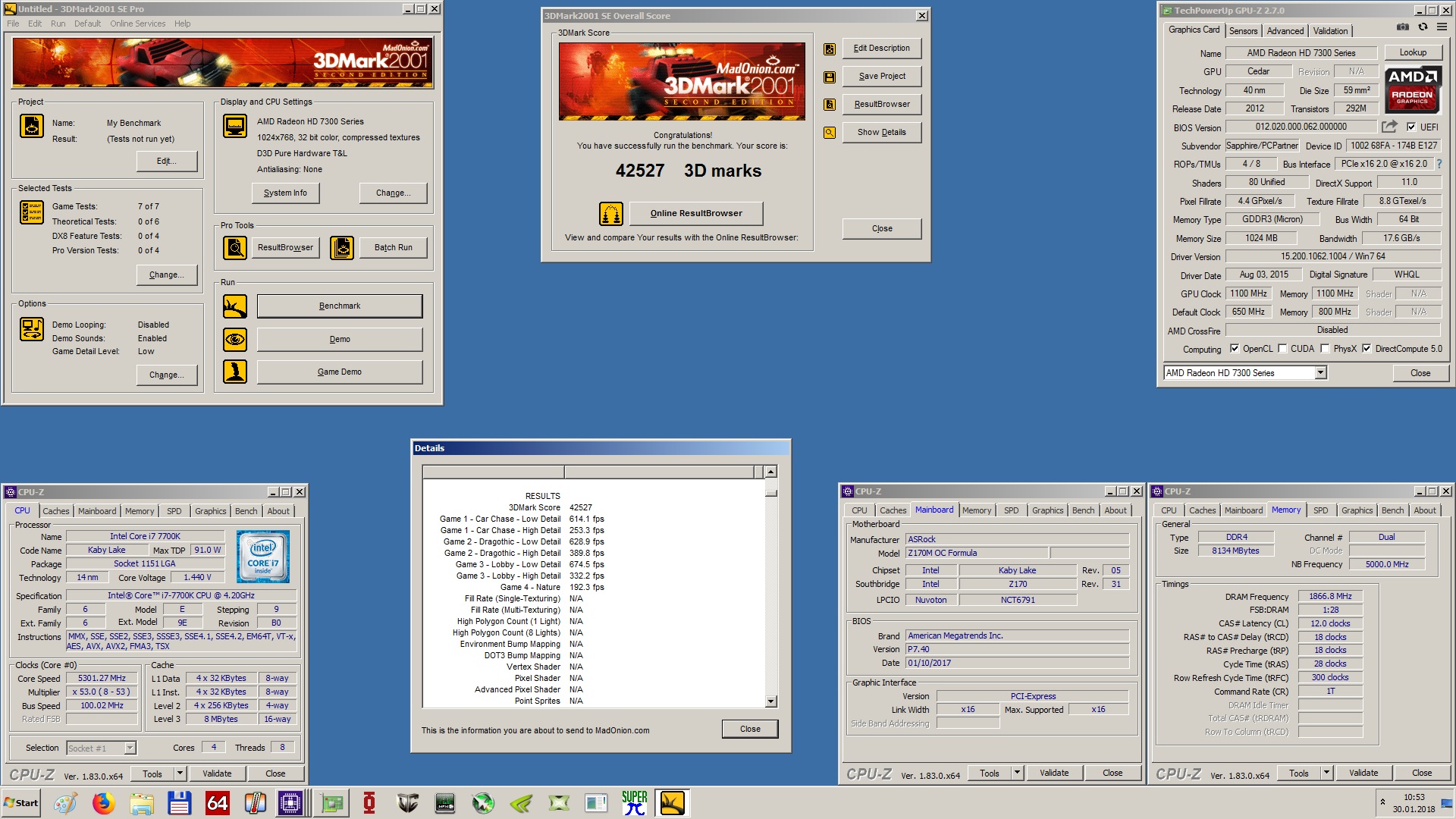Click the magnifier icon left of ResultBrowser
The height and width of the screenshot is (819, 1456).
click(235, 248)
